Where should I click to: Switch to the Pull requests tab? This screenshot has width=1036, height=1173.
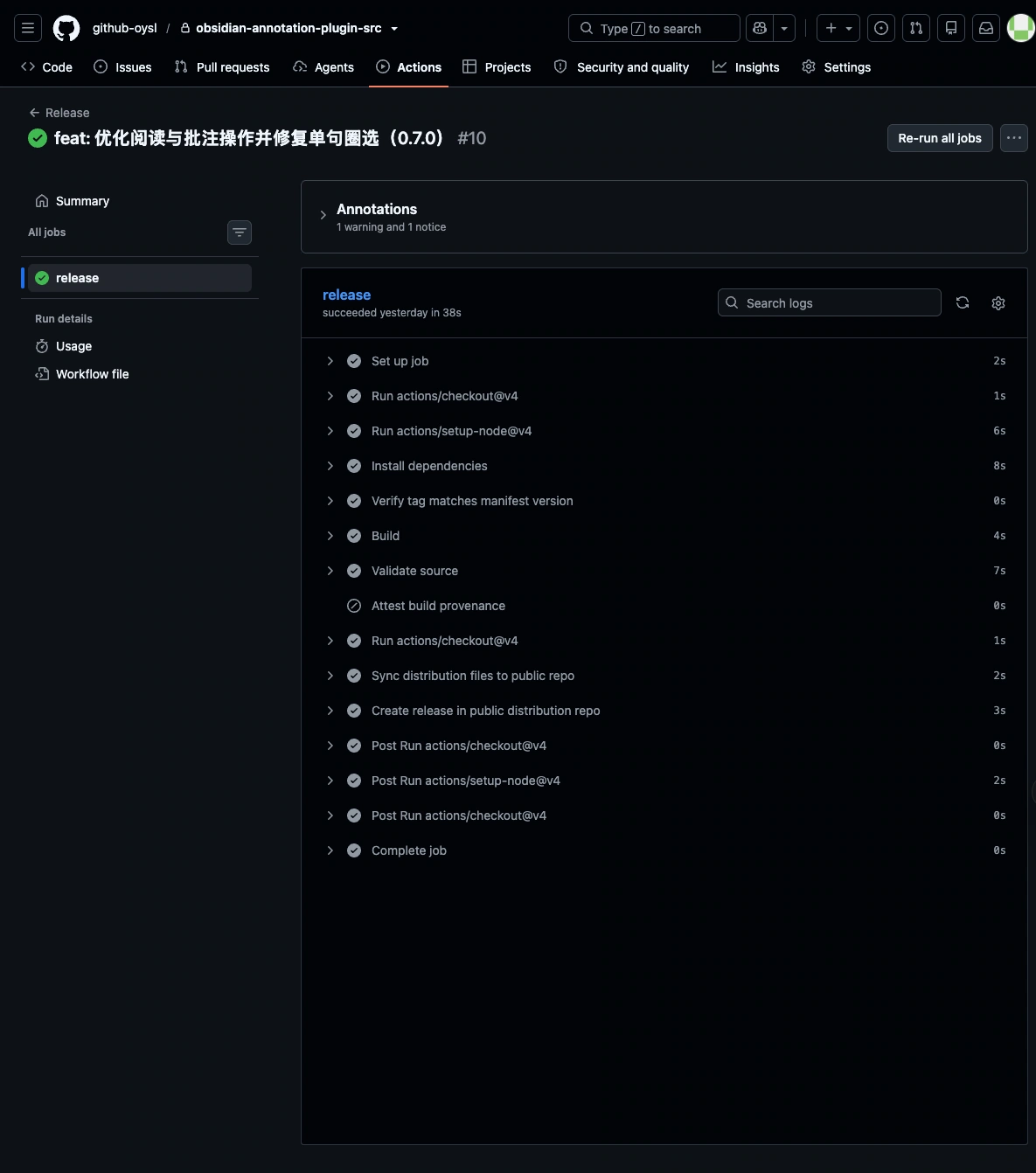(x=222, y=67)
